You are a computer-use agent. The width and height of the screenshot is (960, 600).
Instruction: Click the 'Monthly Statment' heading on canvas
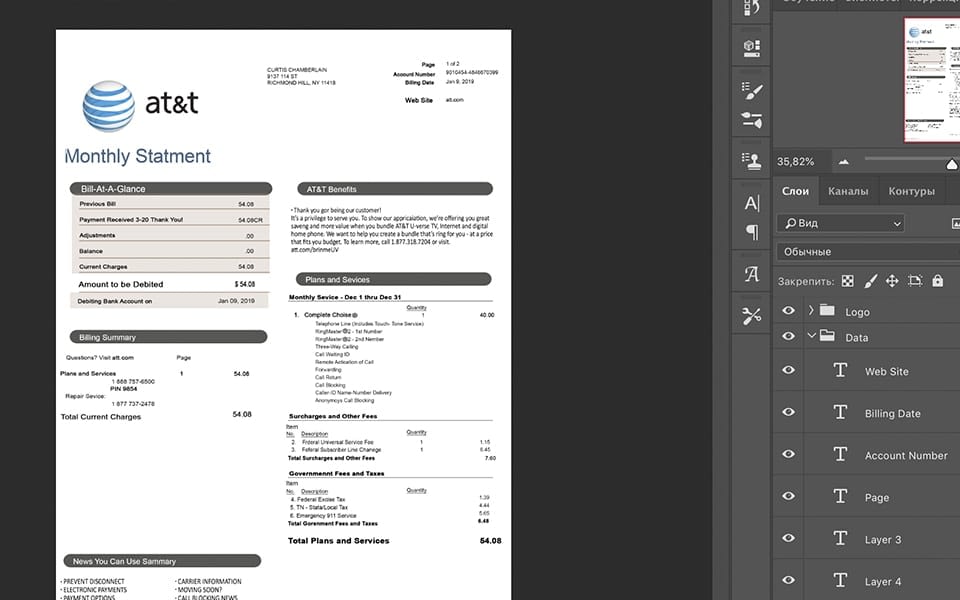pos(138,156)
